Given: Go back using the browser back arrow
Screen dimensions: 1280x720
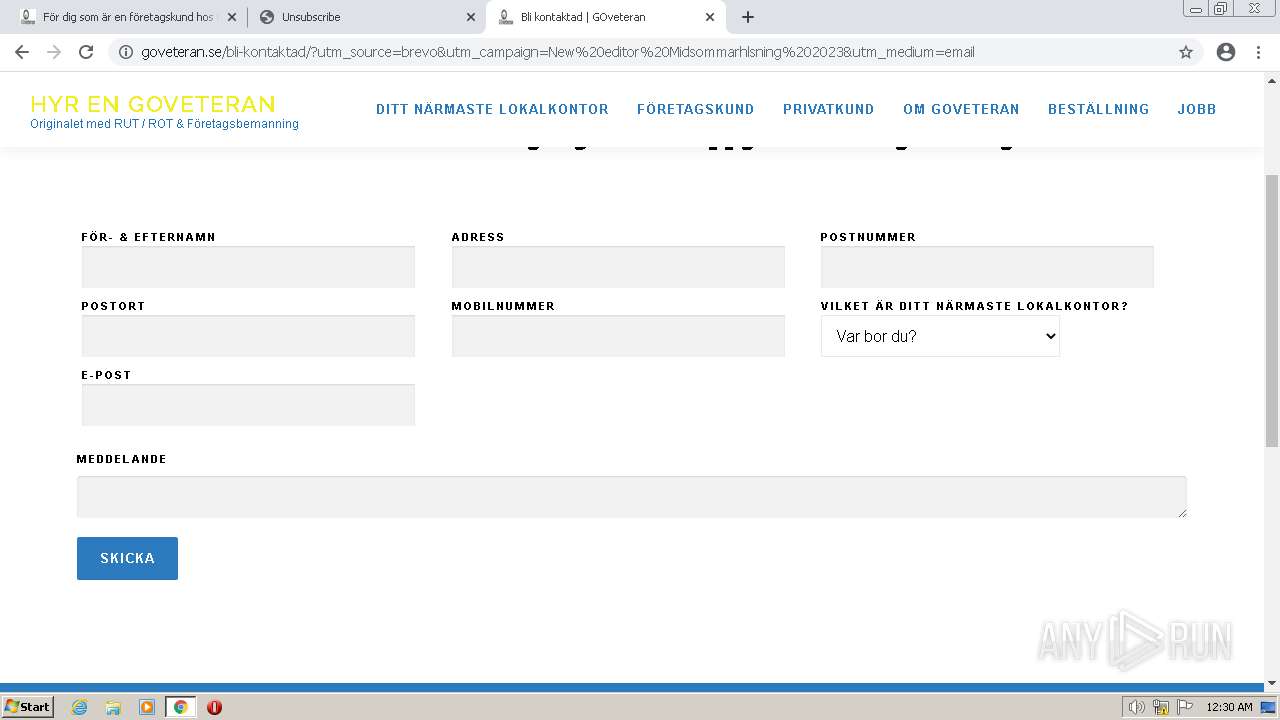Looking at the screenshot, I should pyautogui.click(x=22, y=52).
